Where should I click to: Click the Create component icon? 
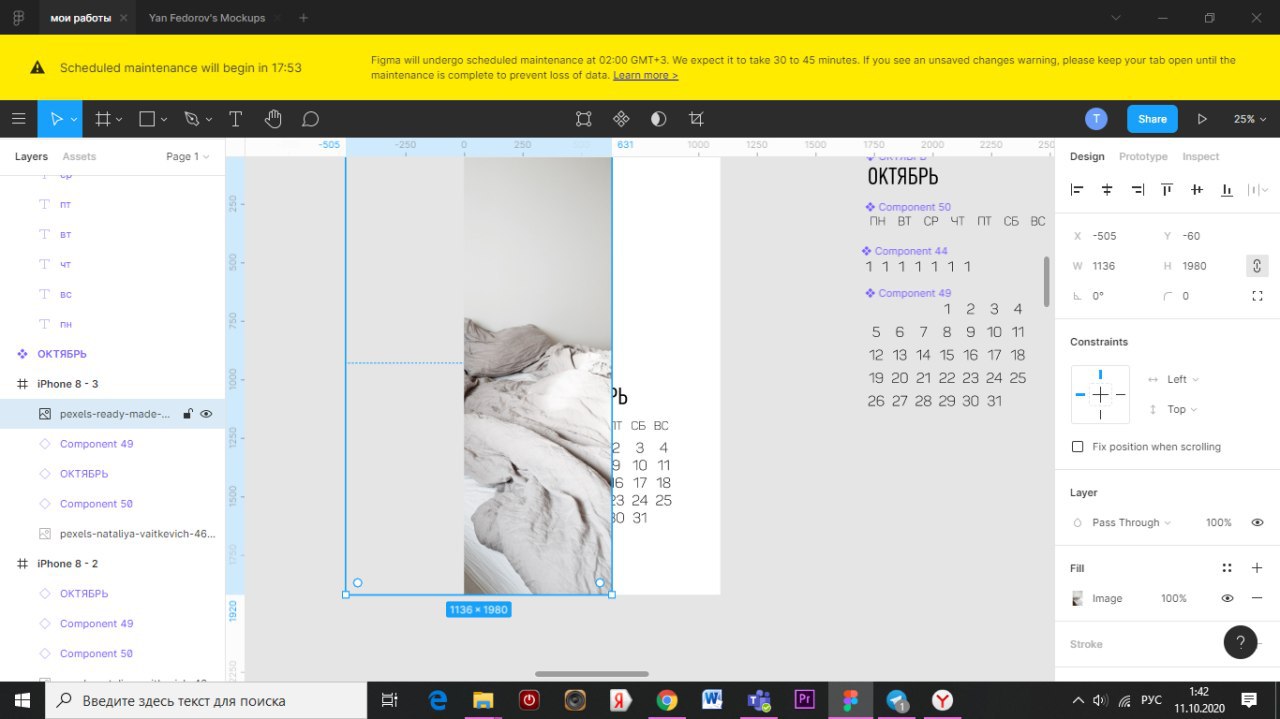click(621, 119)
